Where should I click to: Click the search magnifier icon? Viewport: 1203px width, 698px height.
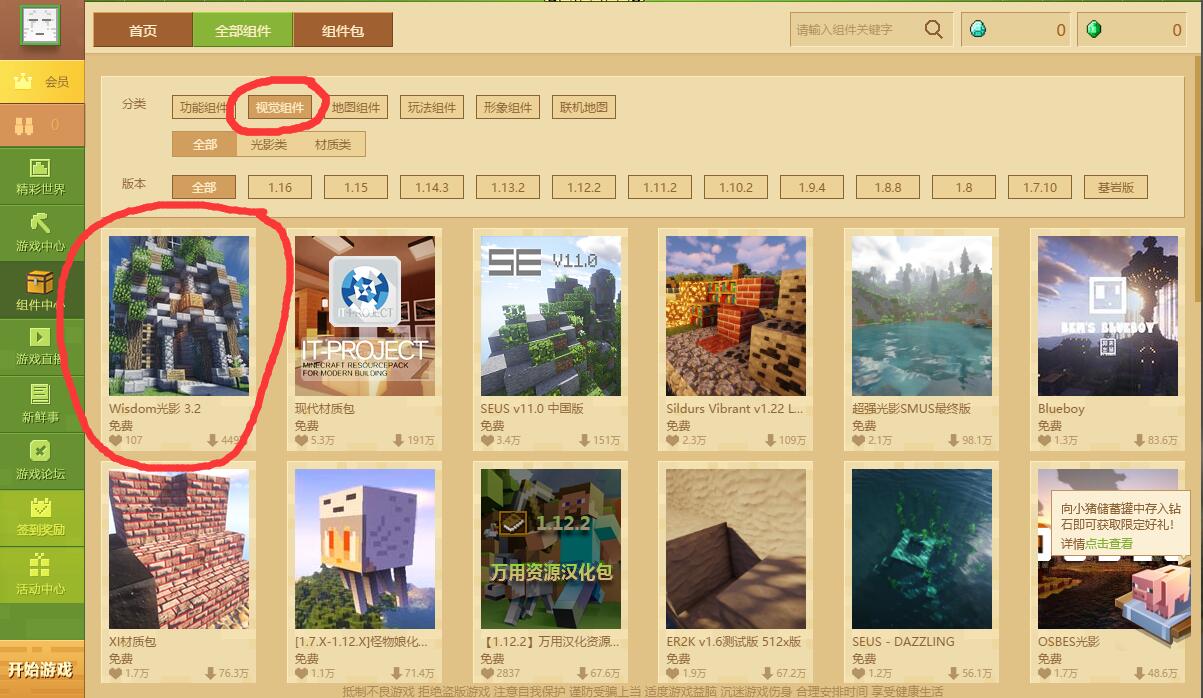(933, 30)
